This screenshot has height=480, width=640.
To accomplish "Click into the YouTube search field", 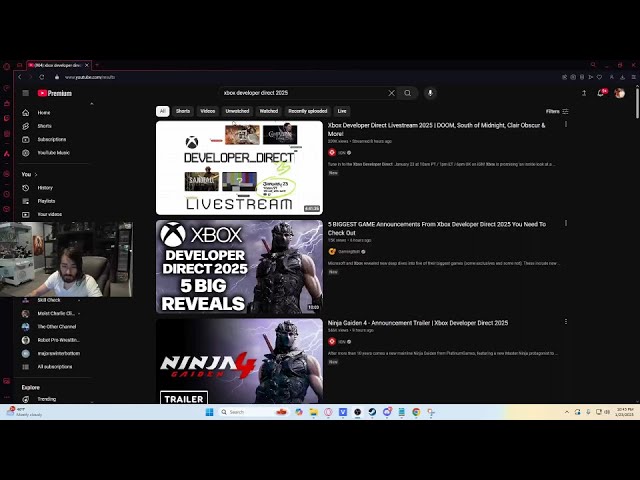I will click(304, 93).
